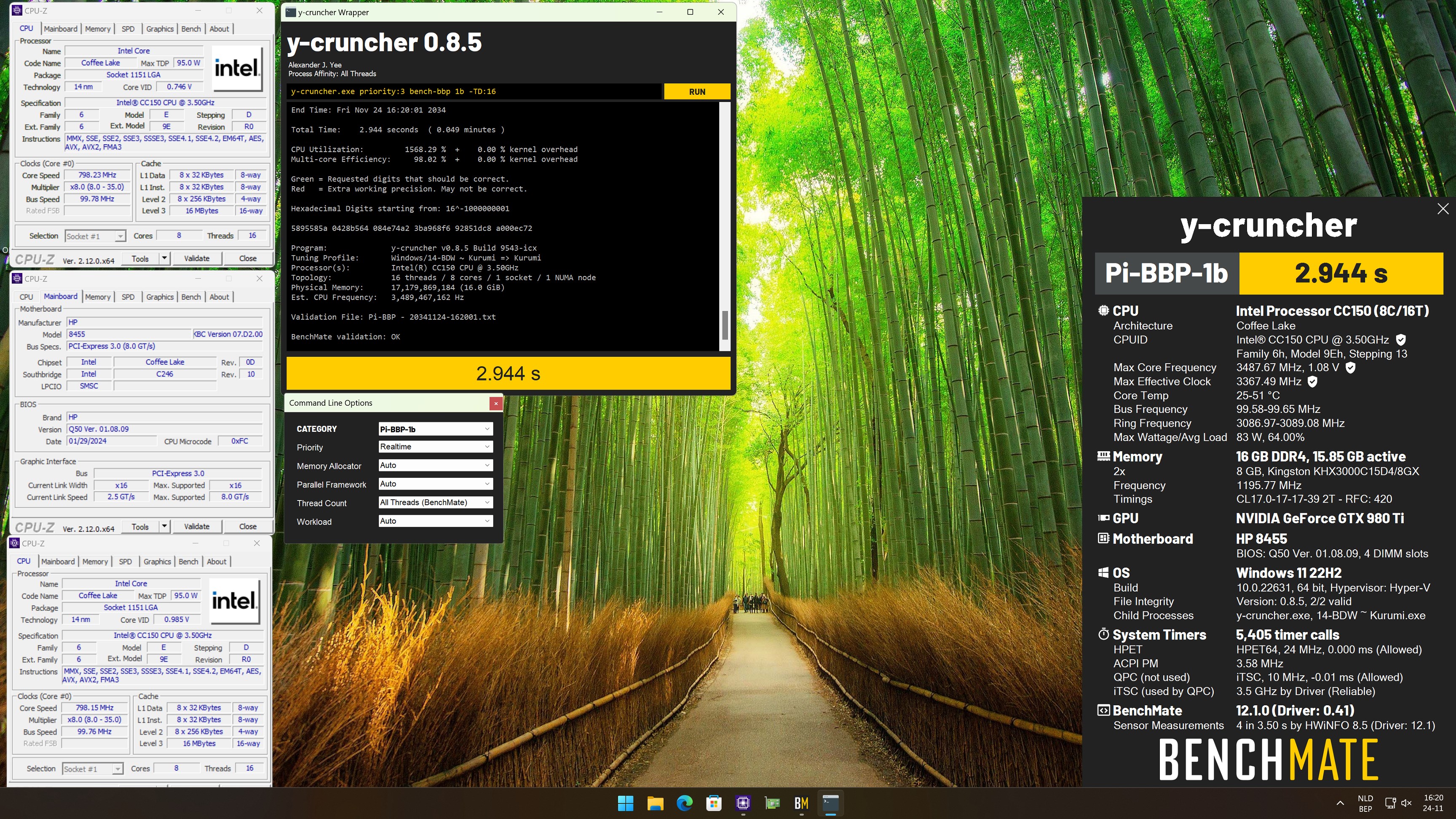Click the Intel logo in top CPU-Z window
The image size is (1456, 819).
[x=237, y=68]
